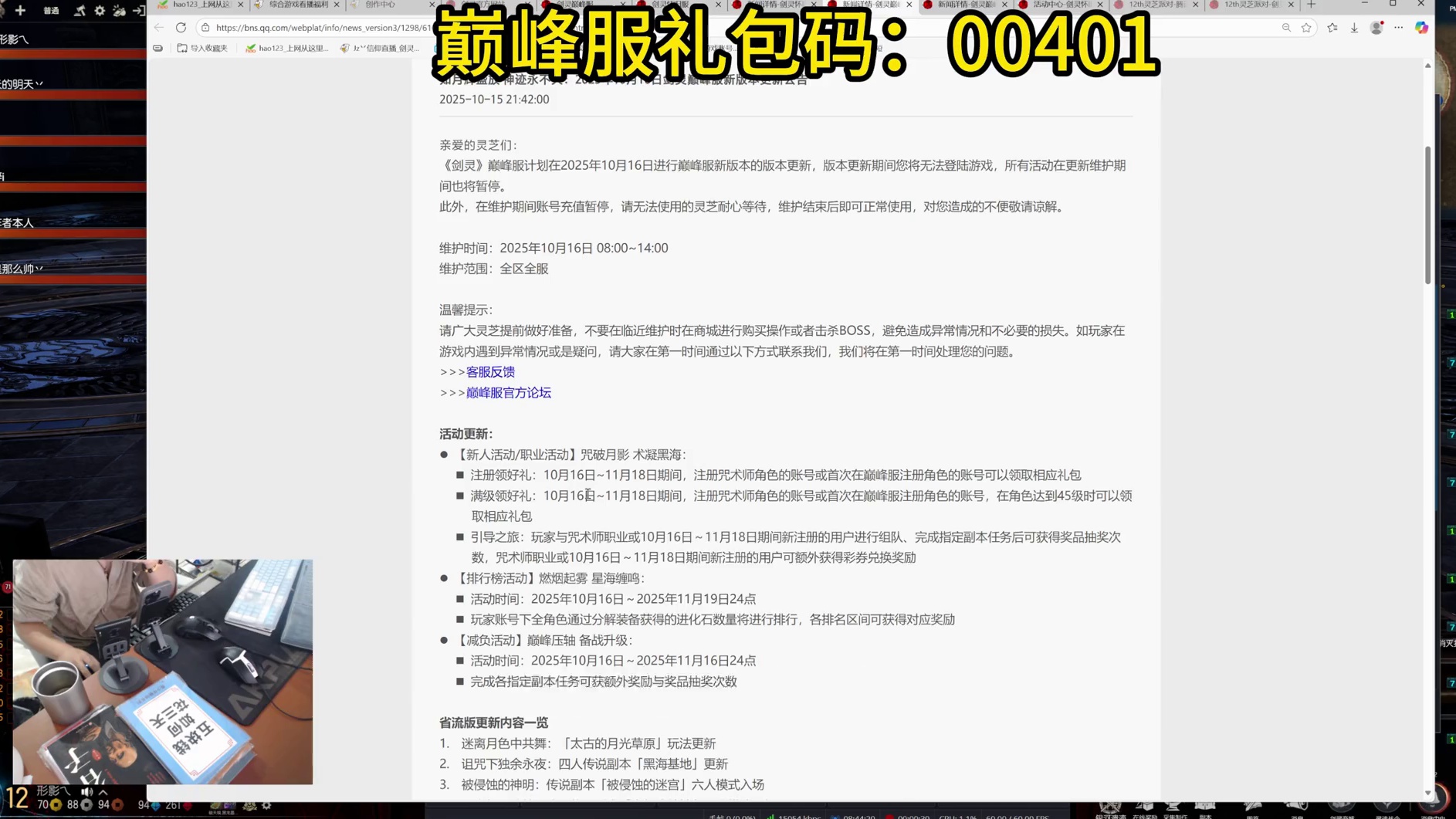Open the browser profile account icon
The width and height of the screenshot is (1456, 819).
(1376, 28)
